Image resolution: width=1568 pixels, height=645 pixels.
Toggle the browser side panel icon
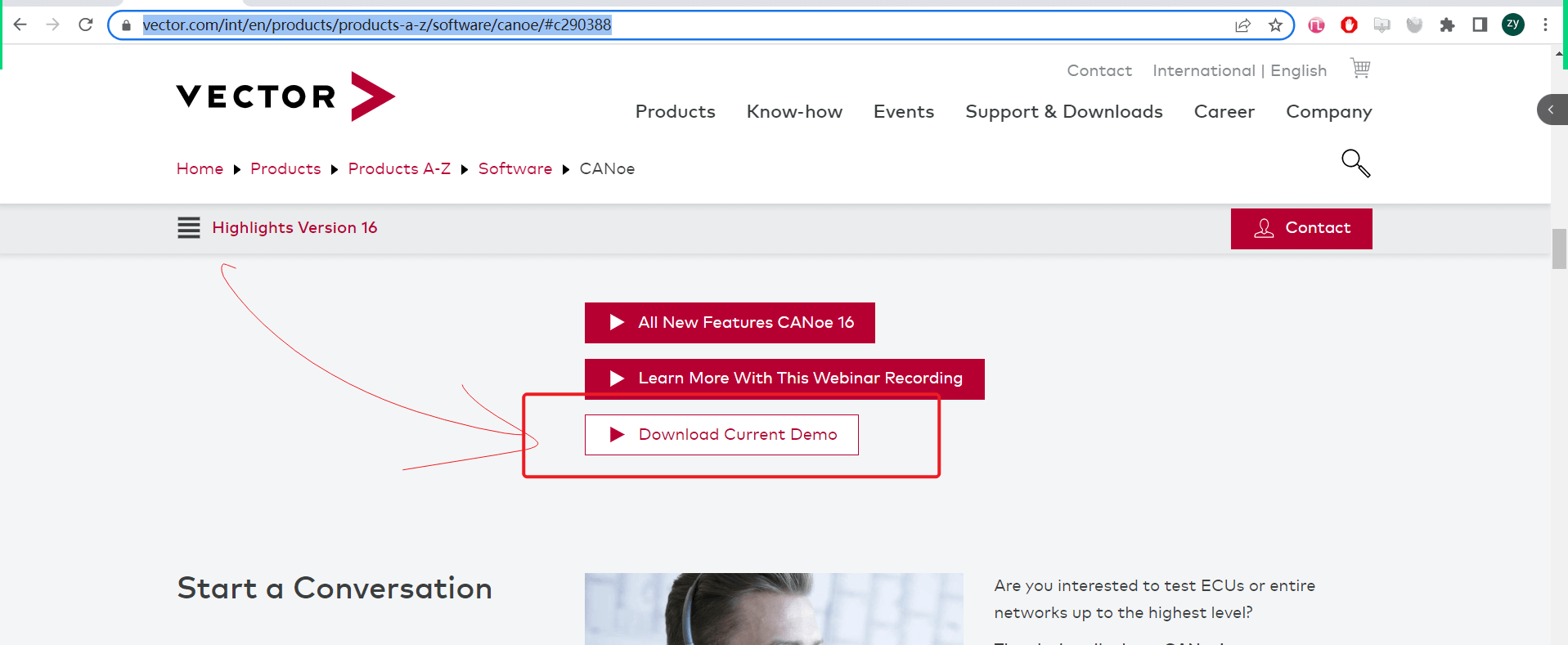point(1480,25)
